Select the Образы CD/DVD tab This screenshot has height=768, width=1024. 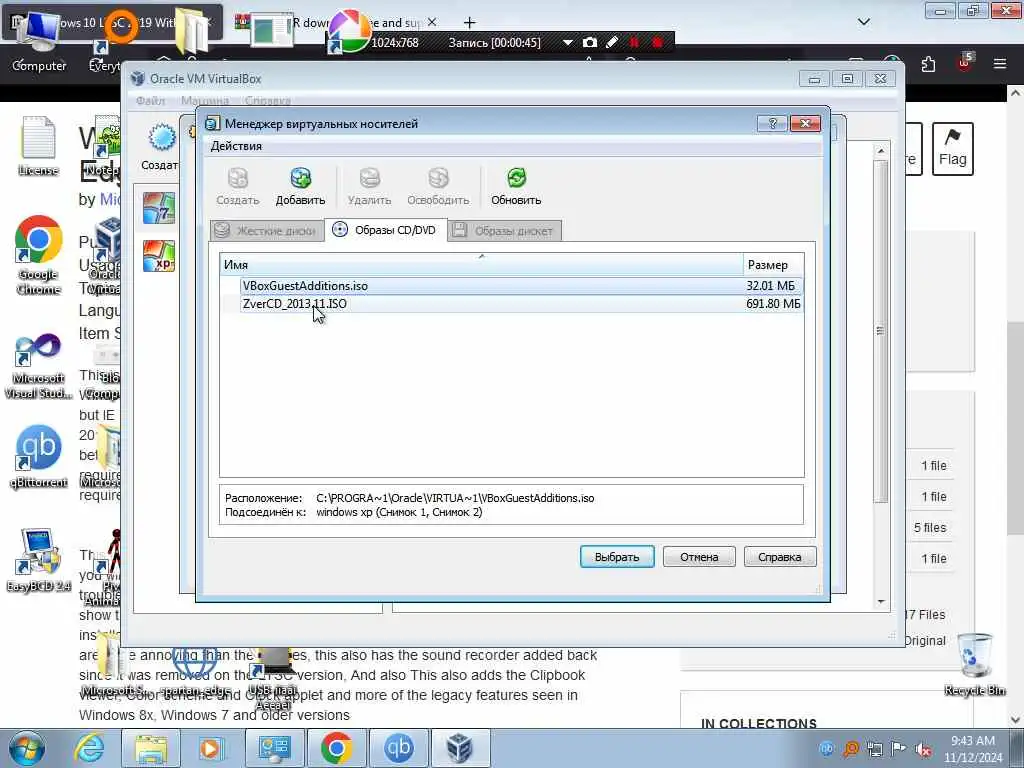(x=385, y=230)
